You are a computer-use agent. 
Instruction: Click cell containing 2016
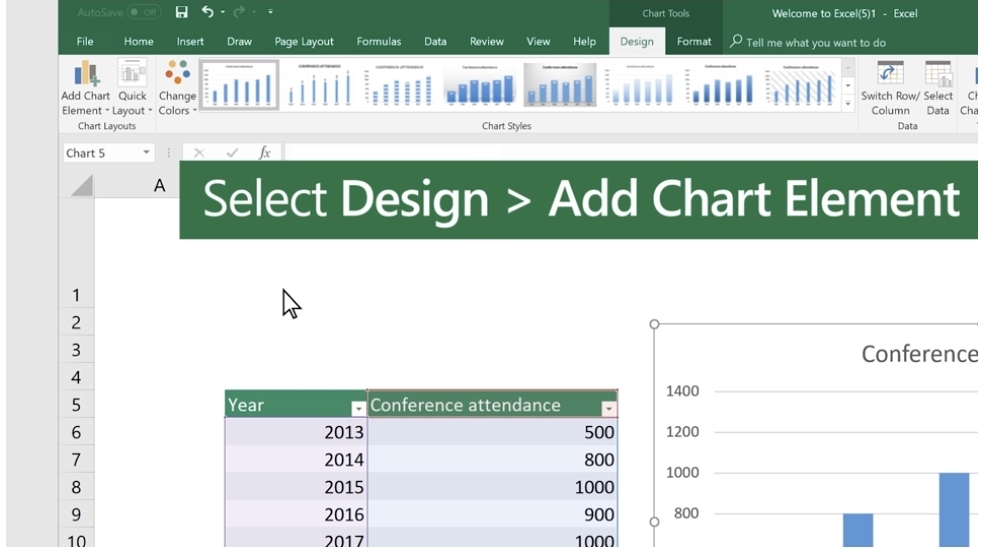click(296, 514)
